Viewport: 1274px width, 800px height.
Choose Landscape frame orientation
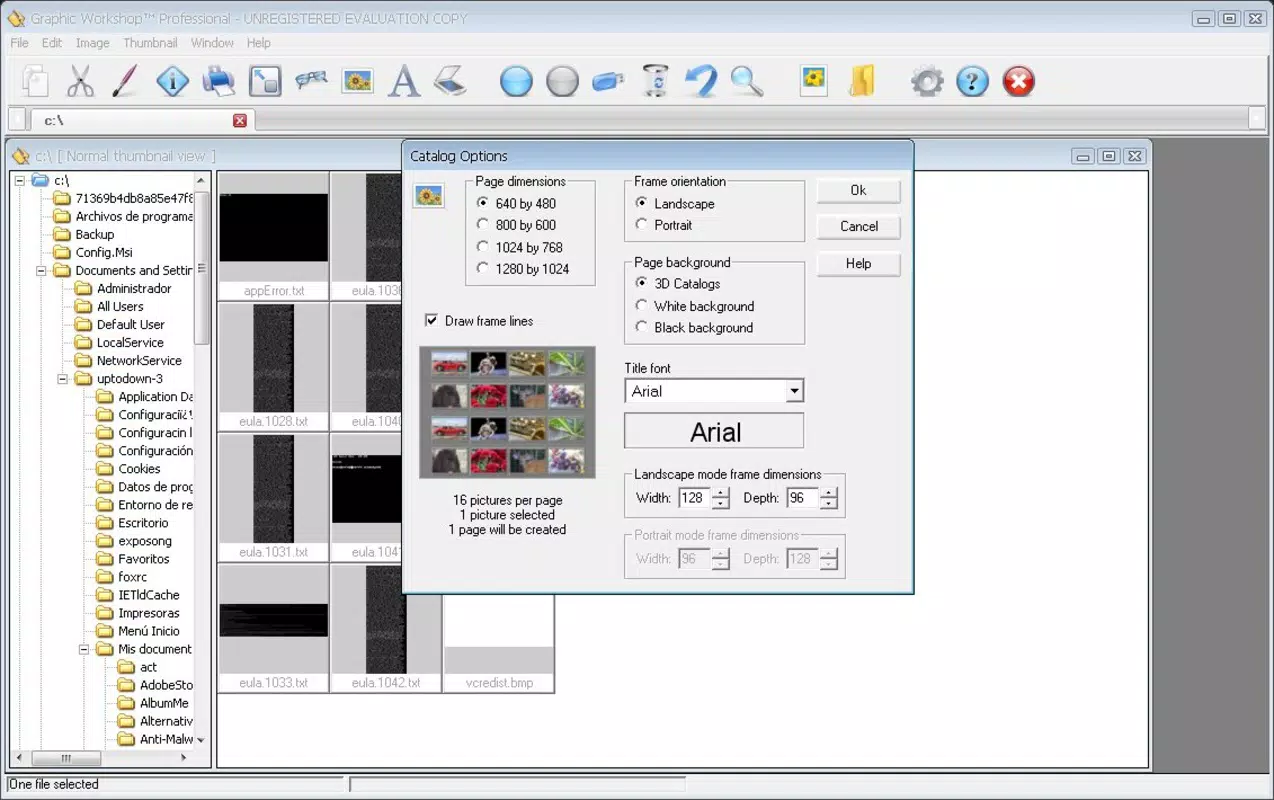676,203
